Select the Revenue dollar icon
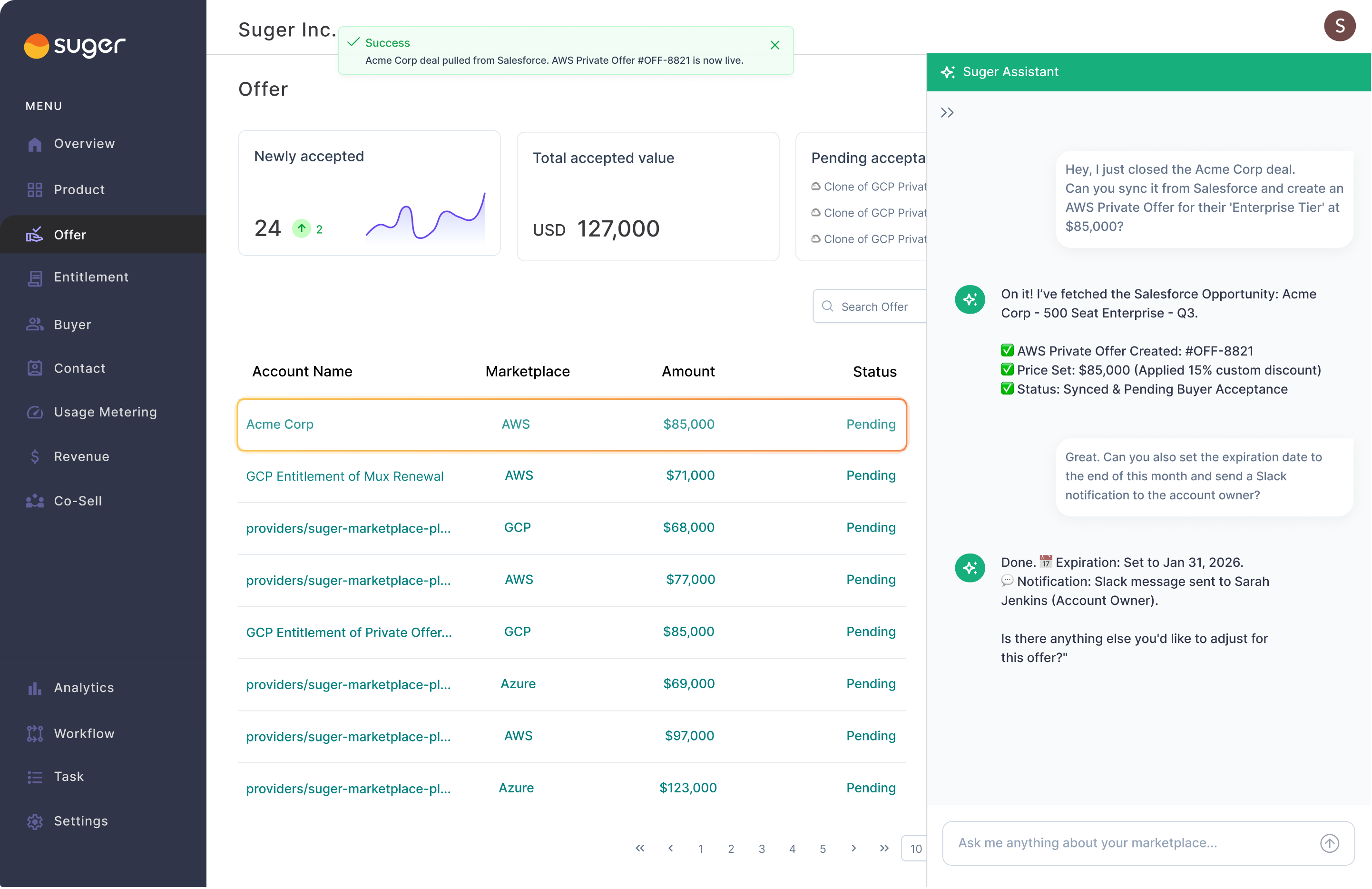 click(x=35, y=456)
